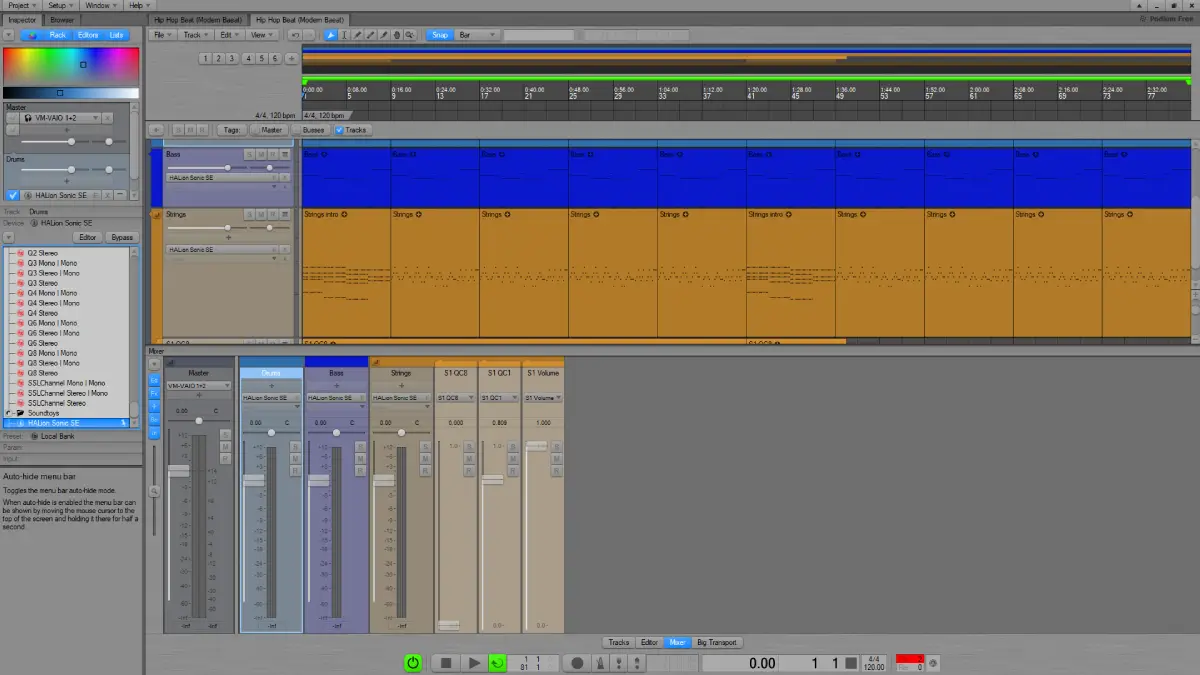This screenshot has height=675, width=1200.
Task: Toggle the Snap button
Action: point(440,35)
